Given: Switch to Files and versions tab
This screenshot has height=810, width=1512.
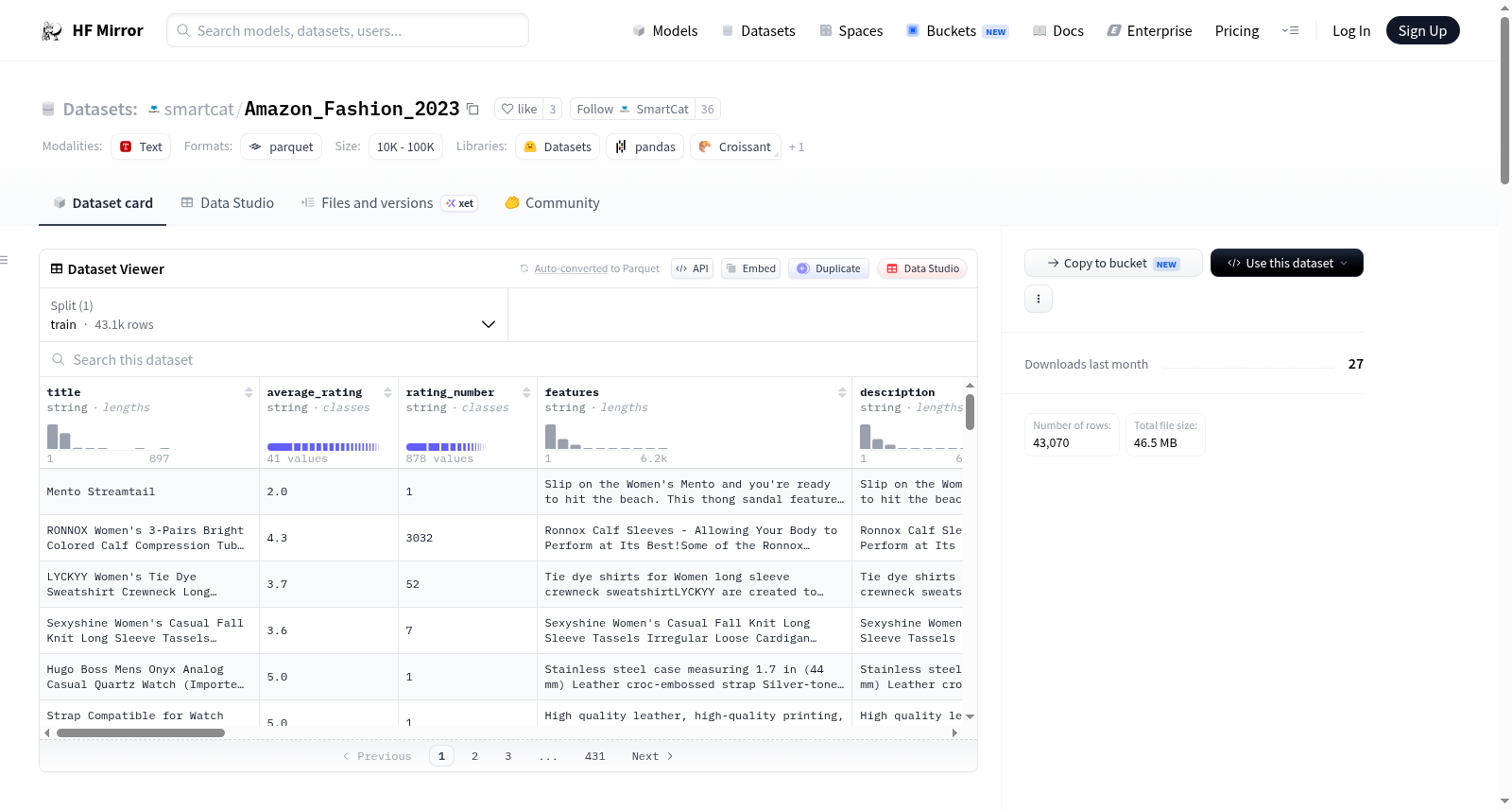Looking at the screenshot, I should 389,203.
